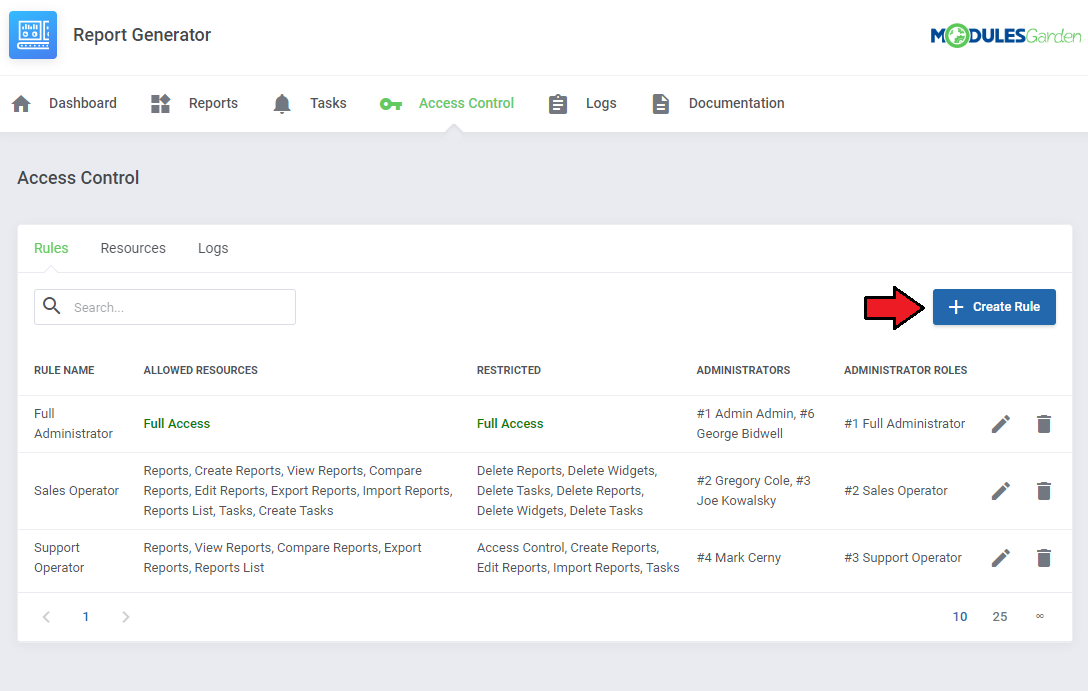Click the Documentation file icon

click(x=661, y=104)
